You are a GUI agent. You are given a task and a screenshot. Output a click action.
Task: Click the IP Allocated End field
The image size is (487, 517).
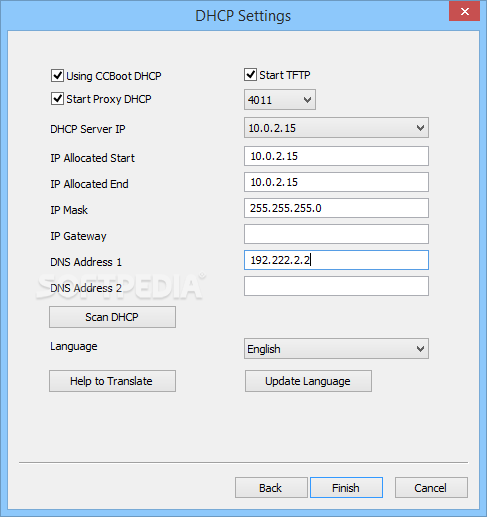(x=336, y=182)
